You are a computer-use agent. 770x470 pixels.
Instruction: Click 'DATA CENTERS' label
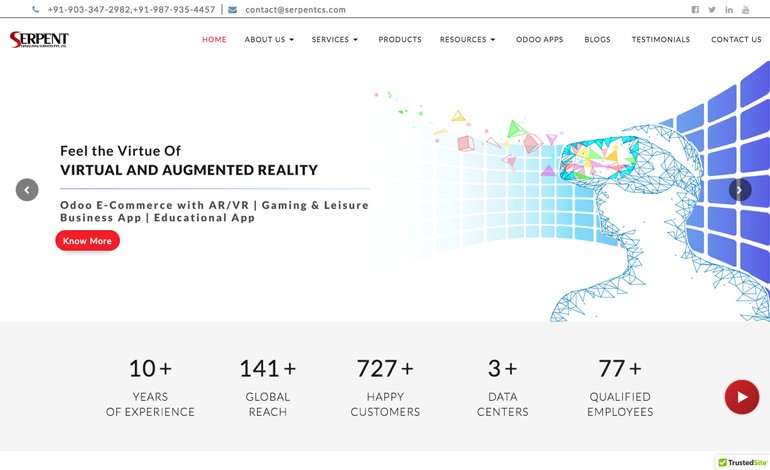coord(502,404)
